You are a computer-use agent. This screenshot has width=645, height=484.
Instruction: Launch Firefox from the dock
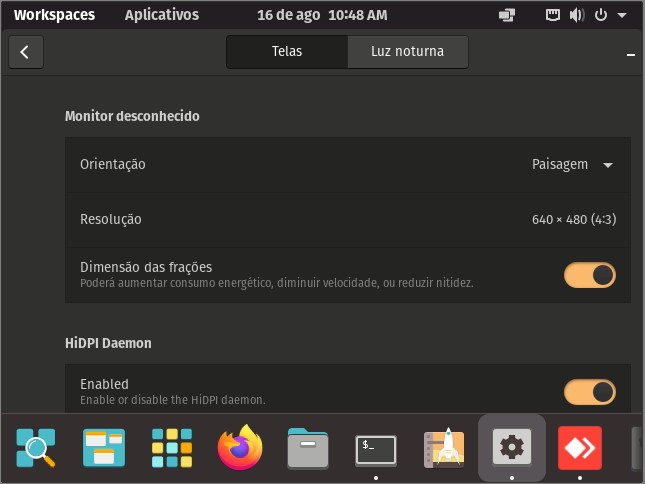tap(240, 447)
